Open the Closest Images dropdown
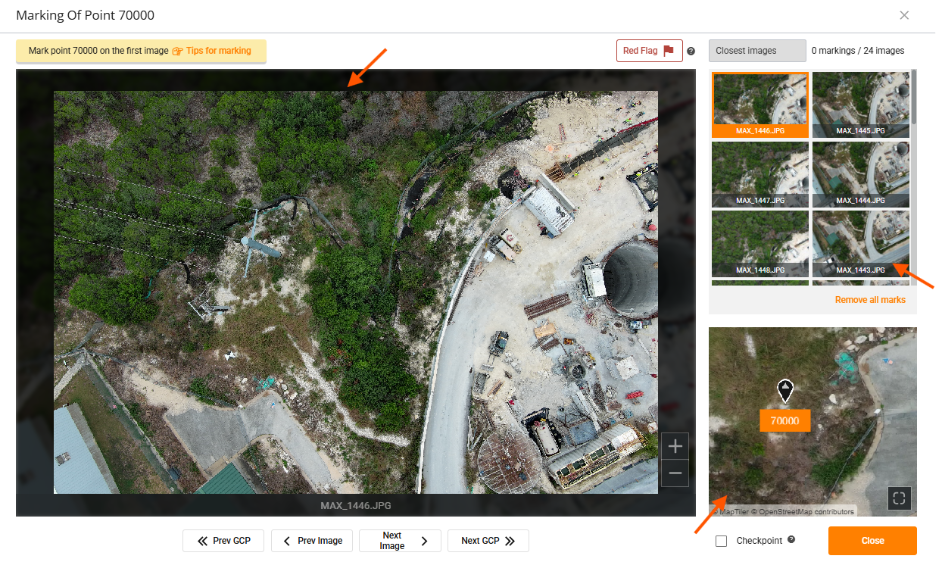Screen dimensions: 936x562 point(757,51)
